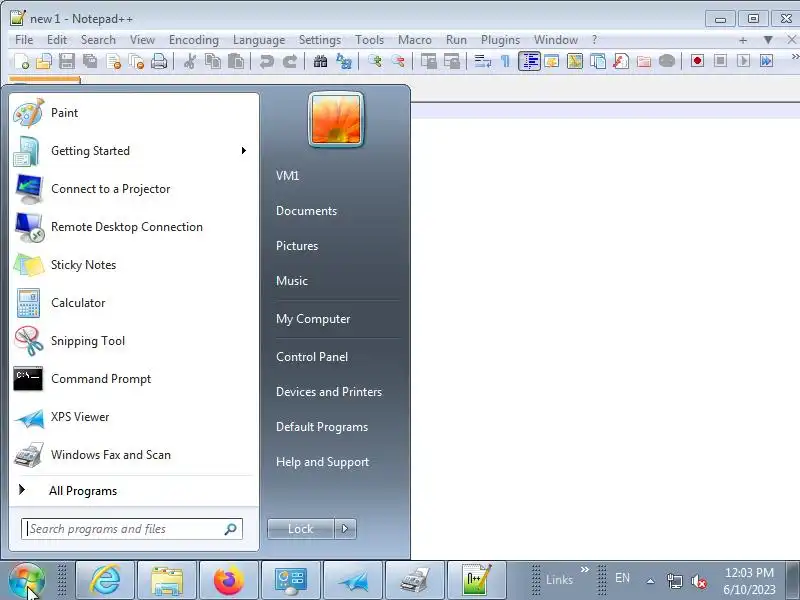Click the muted volume tray icon
This screenshot has width=800, height=600.
click(x=698, y=581)
